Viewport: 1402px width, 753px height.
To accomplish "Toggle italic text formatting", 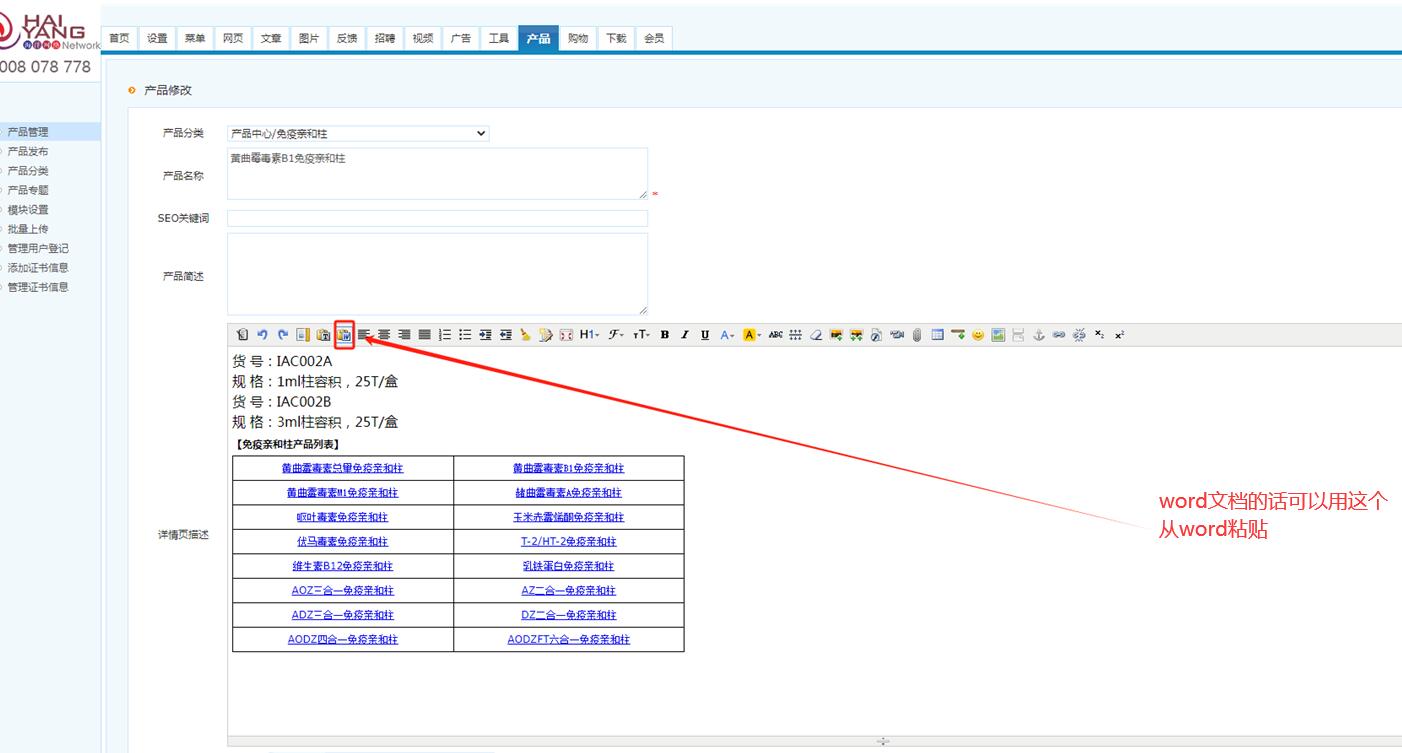I will pos(685,335).
